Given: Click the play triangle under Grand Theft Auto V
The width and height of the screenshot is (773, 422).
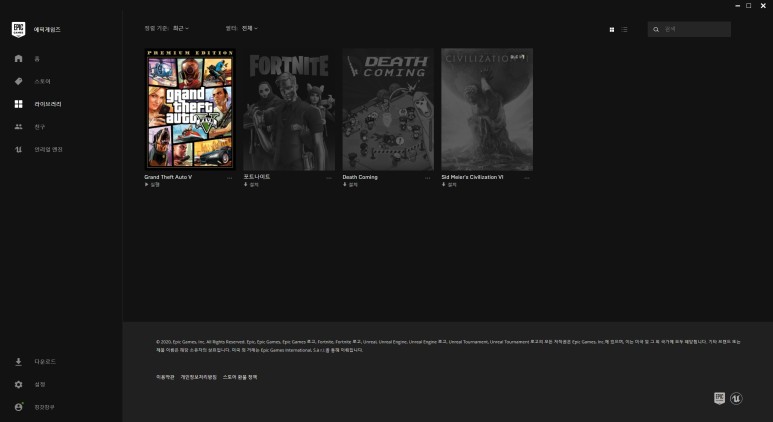Looking at the screenshot, I should [x=146, y=184].
